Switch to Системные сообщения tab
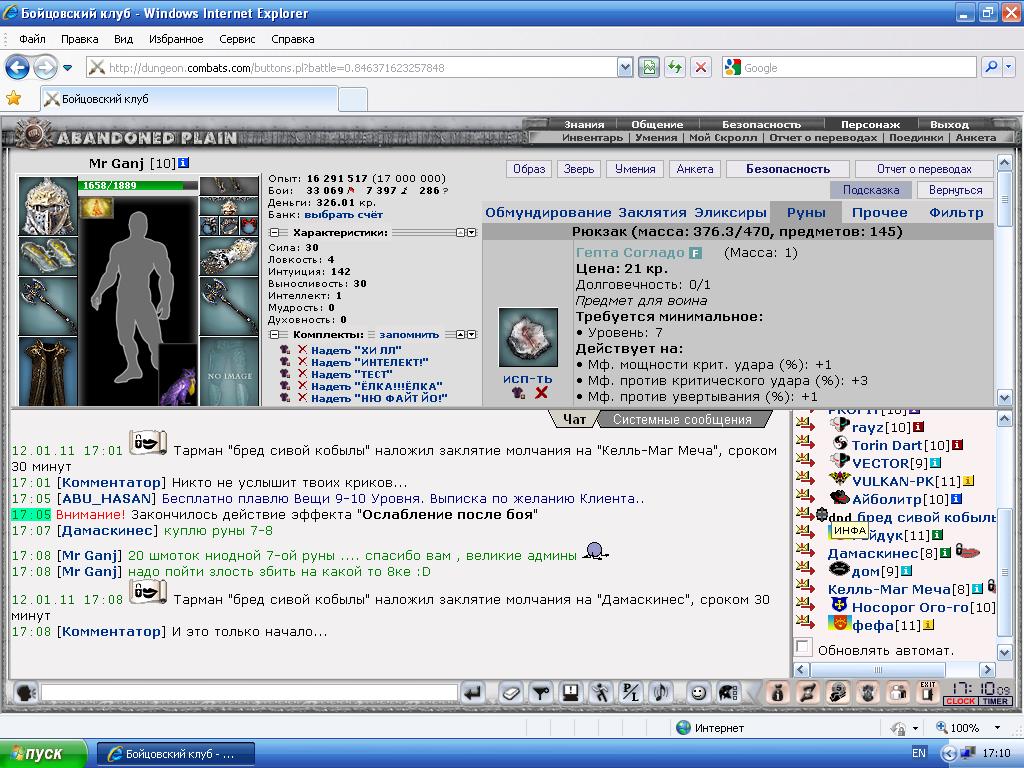This screenshot has width=1024, height=768. 682,420
